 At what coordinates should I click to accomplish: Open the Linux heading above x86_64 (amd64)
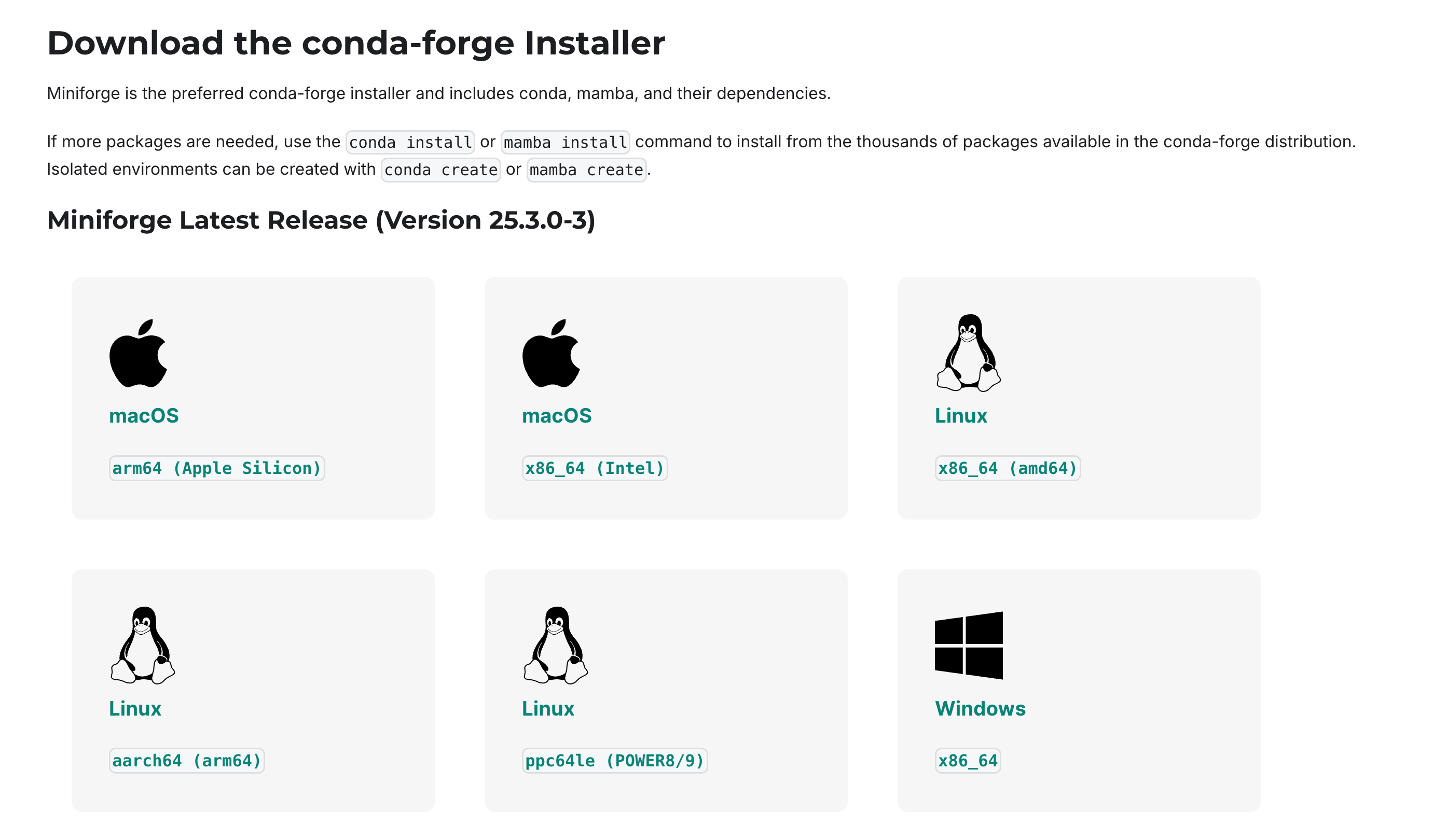pos(961,415)
